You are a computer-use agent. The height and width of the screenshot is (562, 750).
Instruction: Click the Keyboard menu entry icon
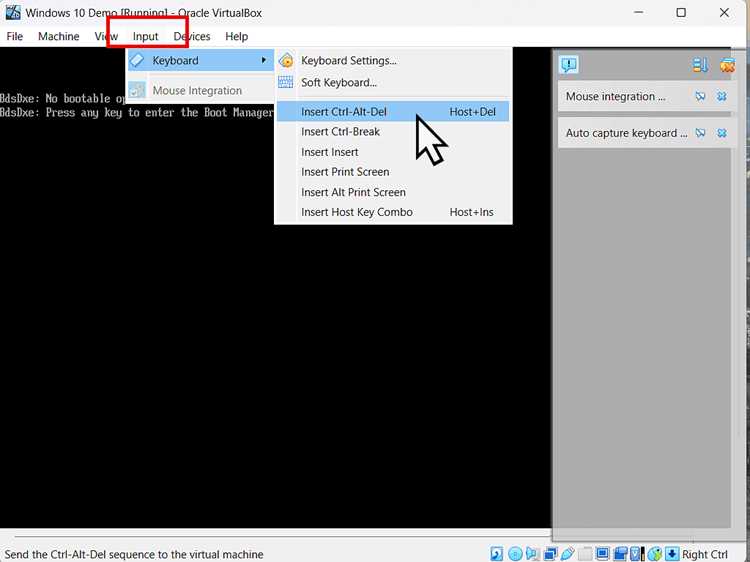coord(137,60)
